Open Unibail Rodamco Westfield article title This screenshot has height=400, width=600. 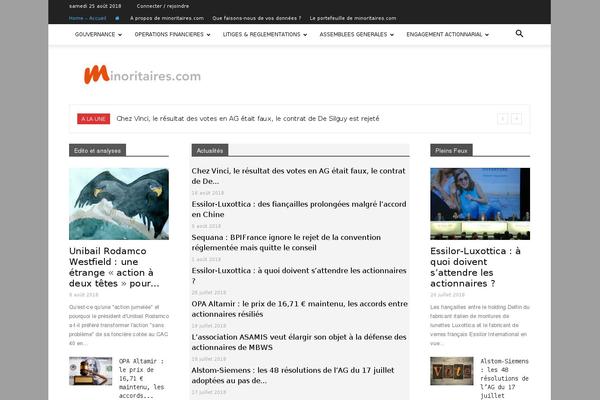[x=114, y=267]
